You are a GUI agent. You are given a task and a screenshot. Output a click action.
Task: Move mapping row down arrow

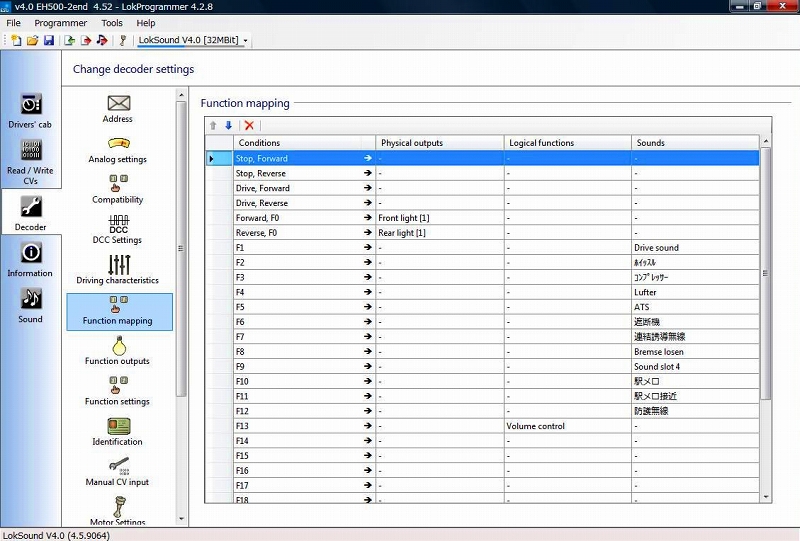pyautogui.click(x=229, y=125)
